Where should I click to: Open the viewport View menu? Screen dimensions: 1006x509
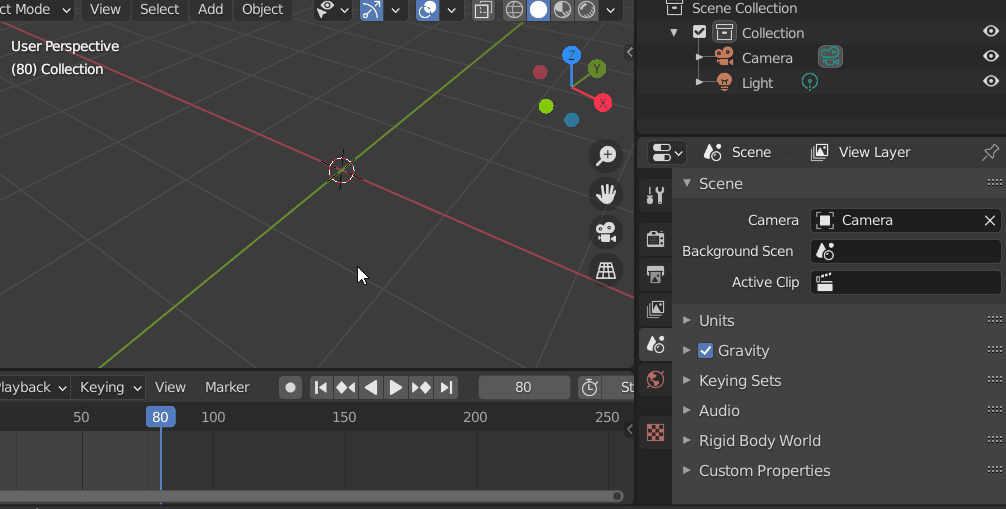point(105,10)
